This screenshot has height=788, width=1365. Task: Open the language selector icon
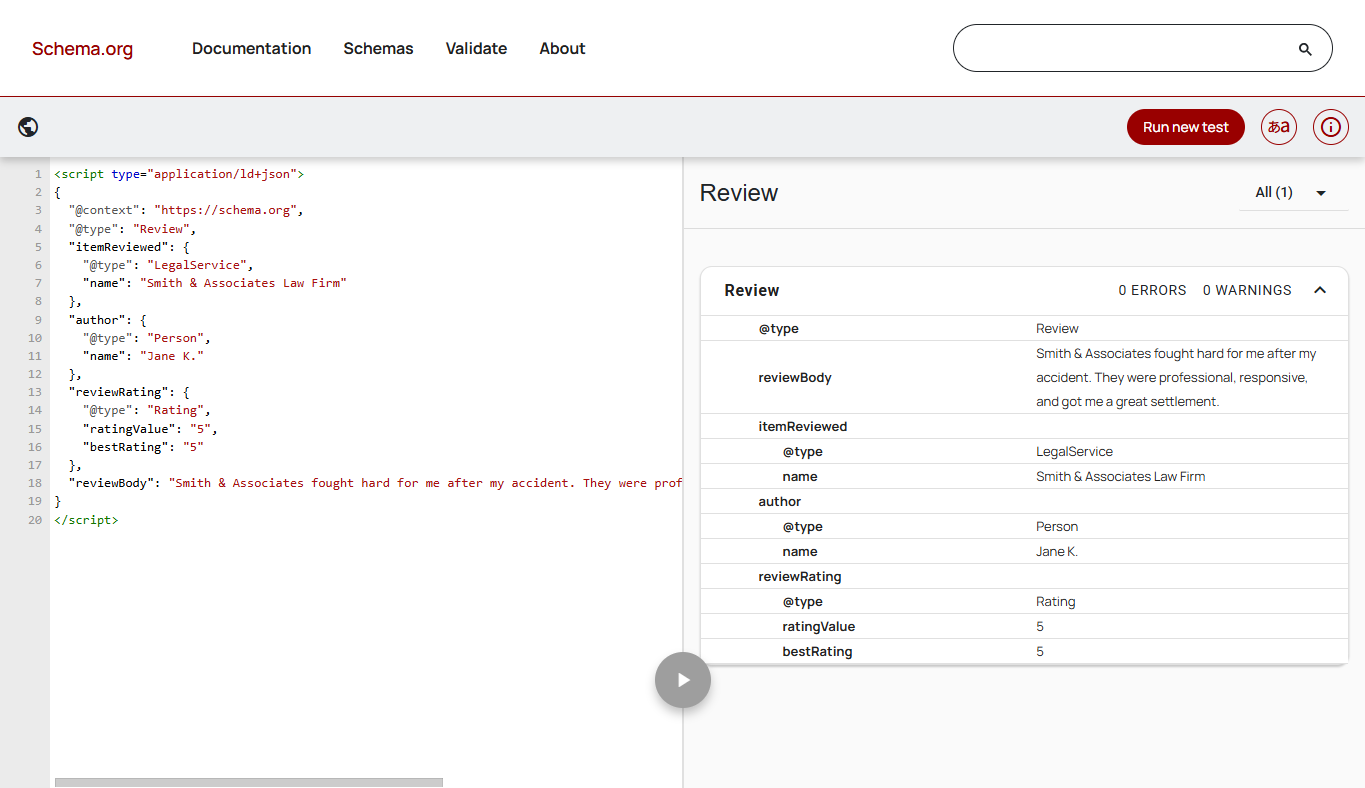coord(1278,127)
